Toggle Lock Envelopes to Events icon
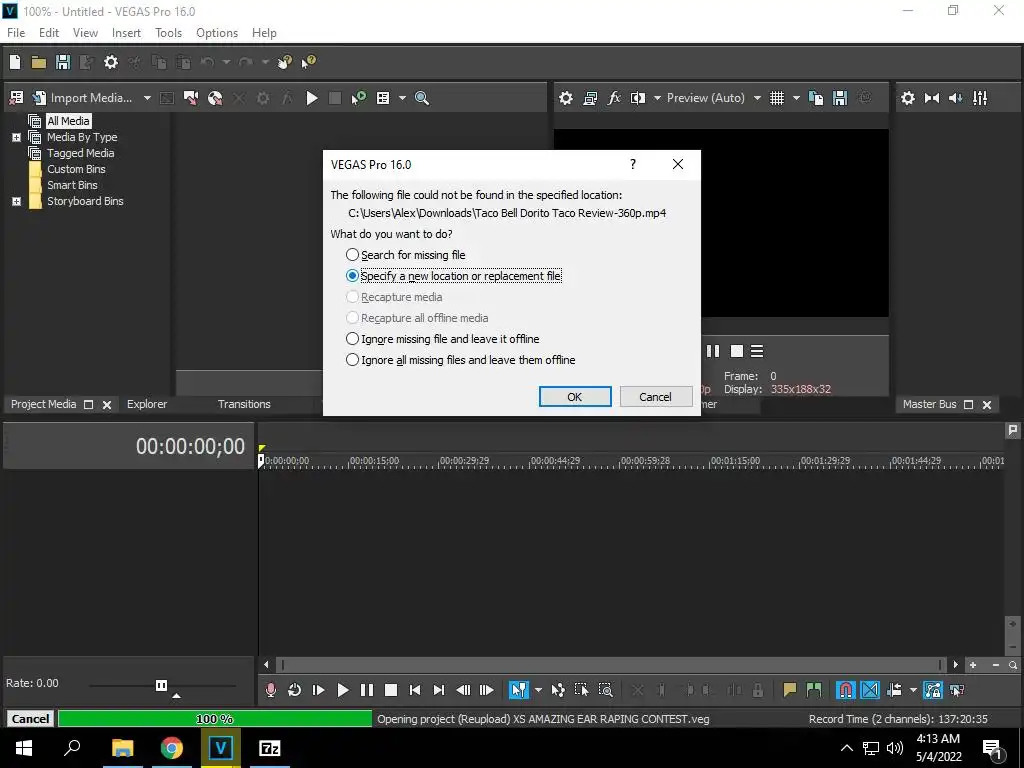1024x768 pixels. [933, 690]
